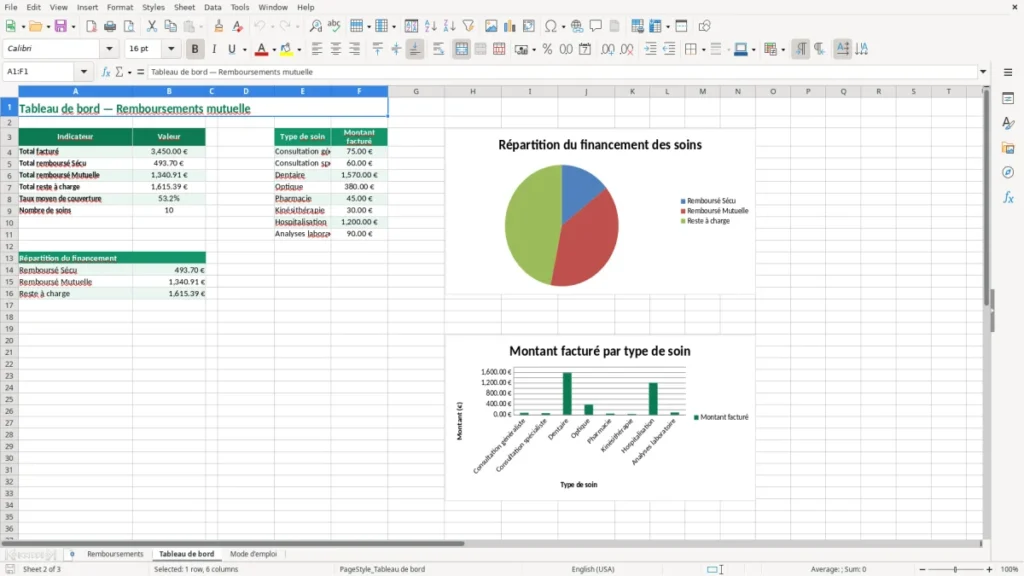Select the pie chart Répartition du financement
1024x576 pixels.
point(600,211)
